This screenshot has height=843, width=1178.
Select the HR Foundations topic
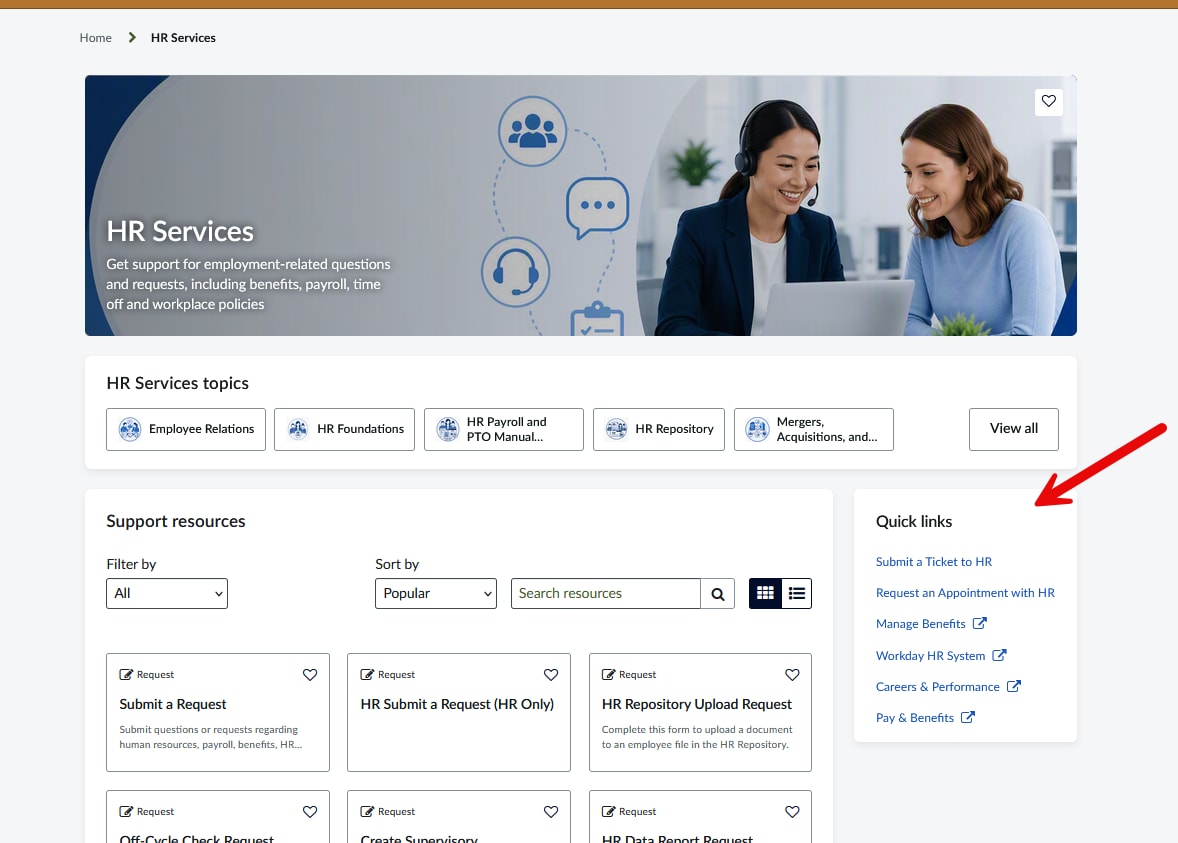coord(344,429)
